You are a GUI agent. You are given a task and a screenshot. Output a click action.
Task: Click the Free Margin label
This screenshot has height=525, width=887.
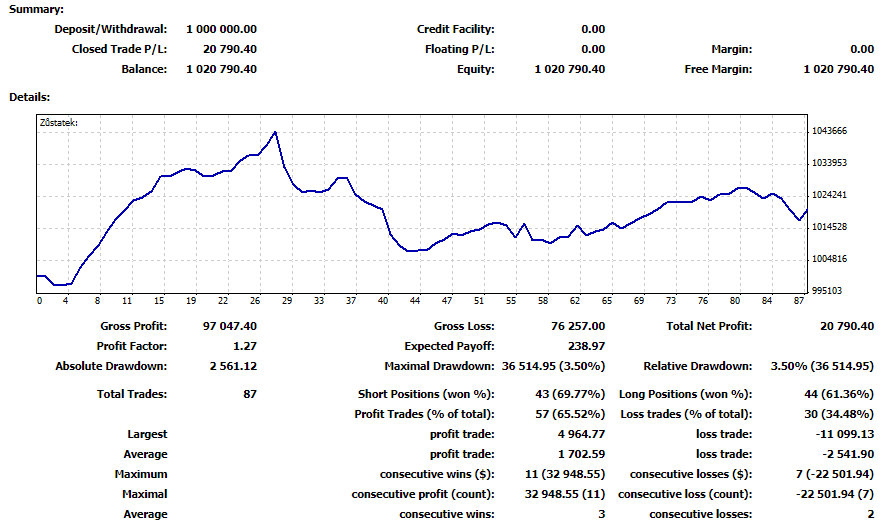tap(718, 69)
